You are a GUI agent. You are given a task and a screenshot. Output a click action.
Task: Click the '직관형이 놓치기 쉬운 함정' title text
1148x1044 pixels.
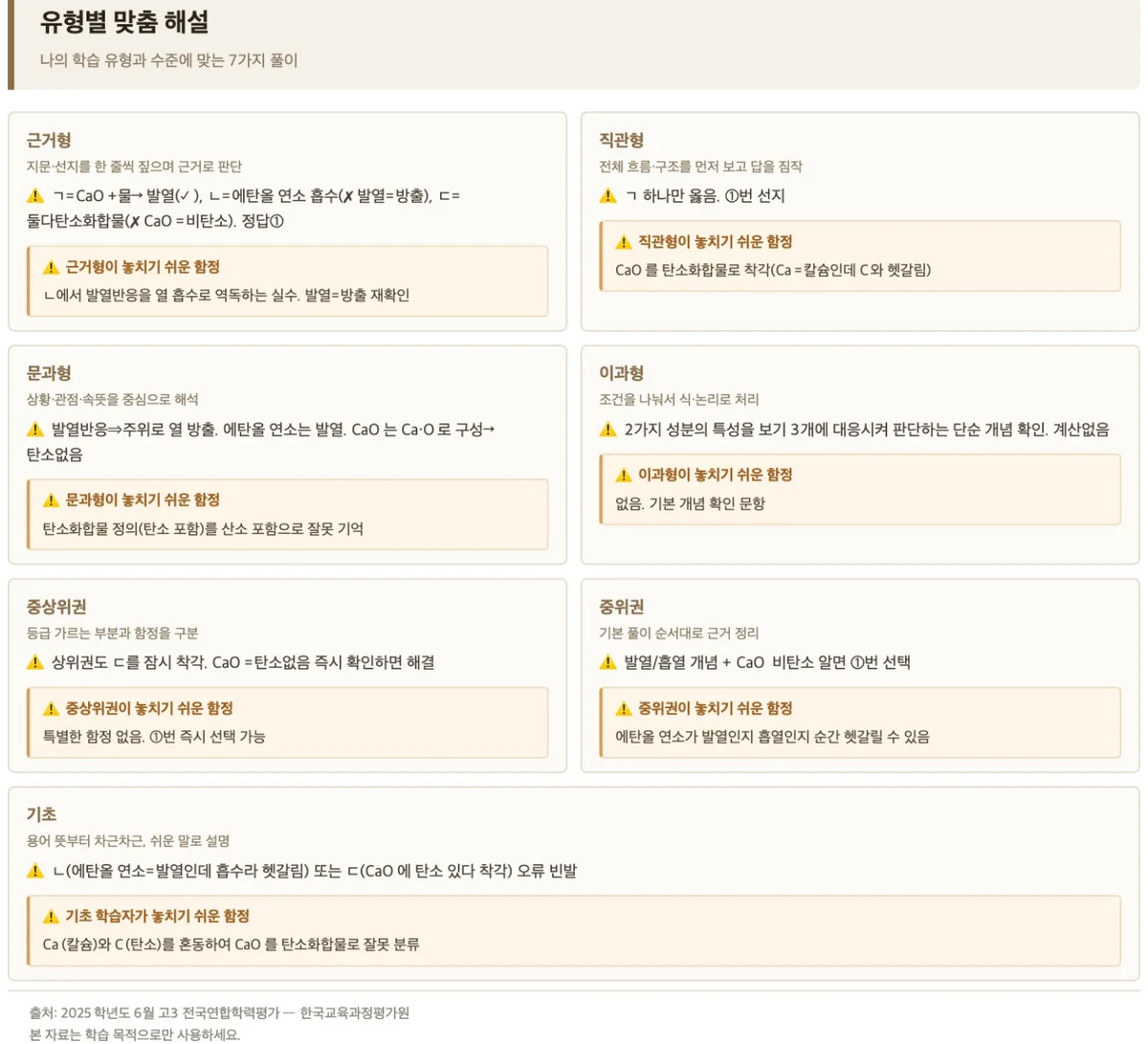click(716, 242)
